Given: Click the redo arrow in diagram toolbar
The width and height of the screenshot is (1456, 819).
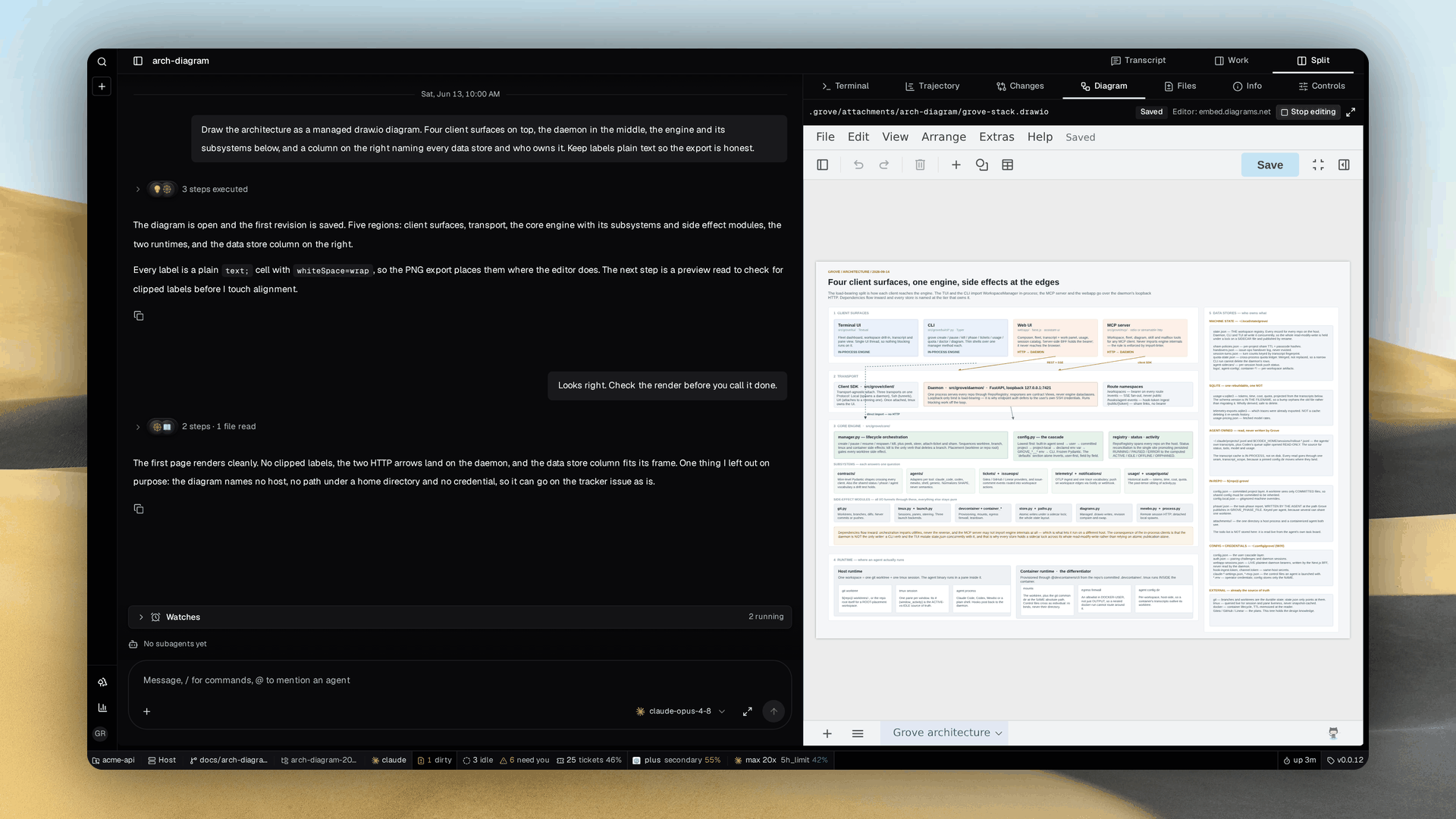Looking at the screenshot, I should [884, 165].
